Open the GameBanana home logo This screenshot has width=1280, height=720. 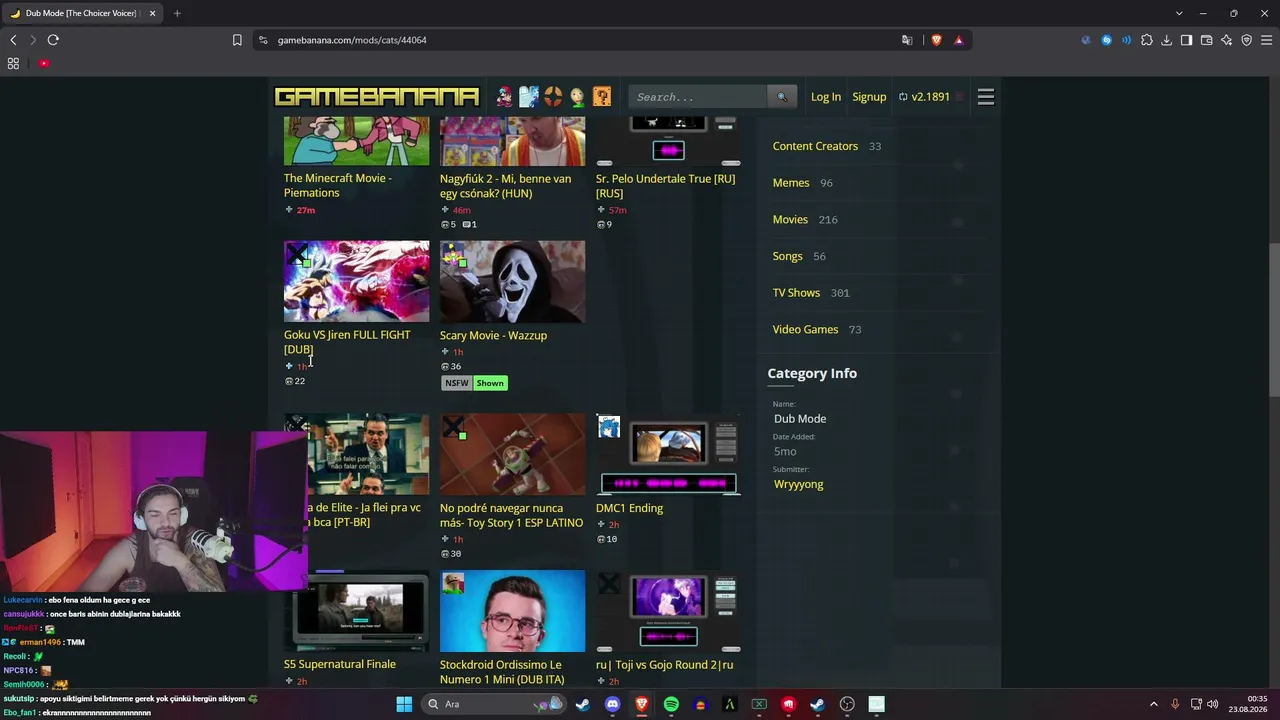(377, 97)
